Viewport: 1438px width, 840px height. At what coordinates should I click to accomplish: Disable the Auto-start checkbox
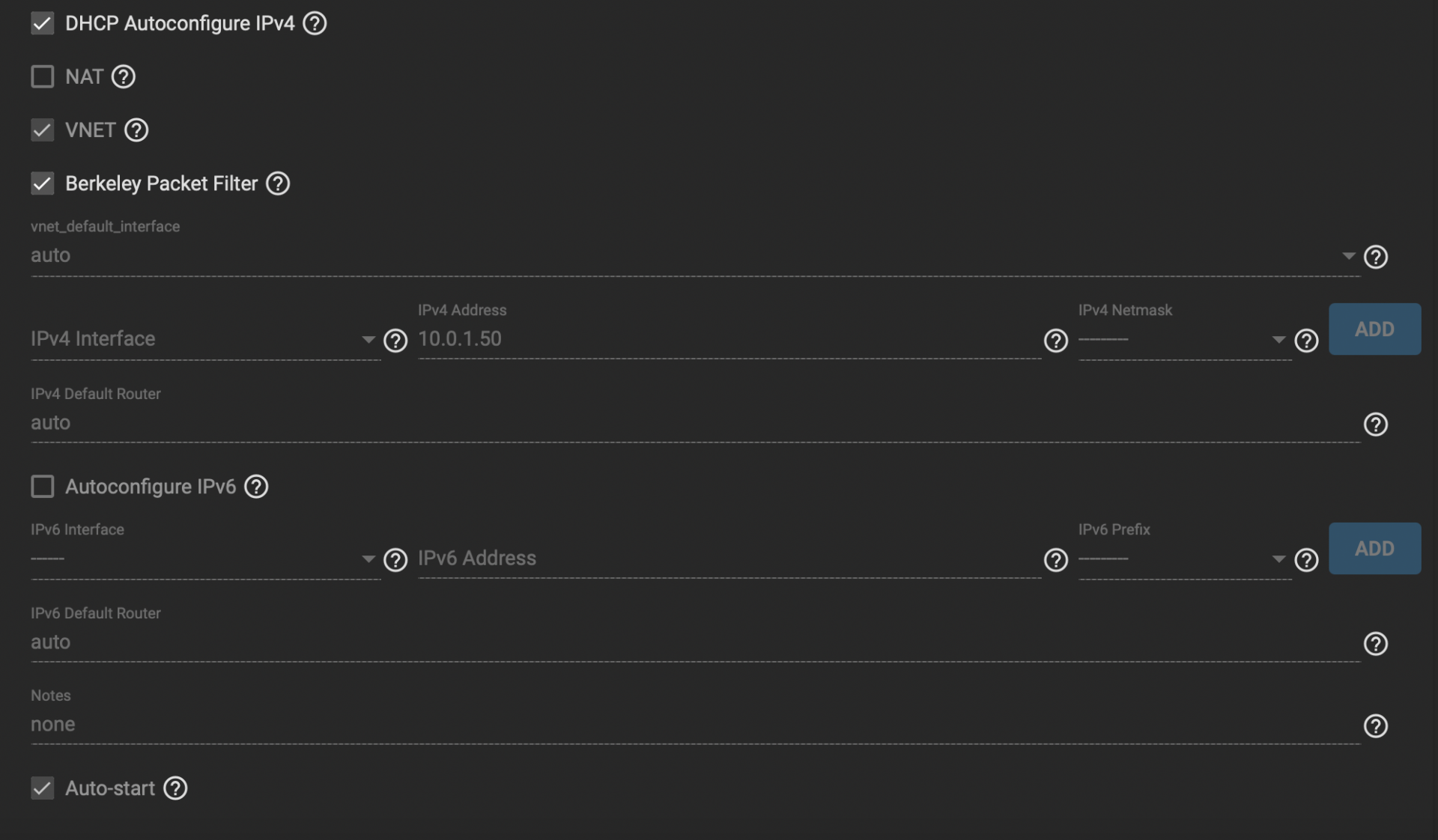coord(43,788)
